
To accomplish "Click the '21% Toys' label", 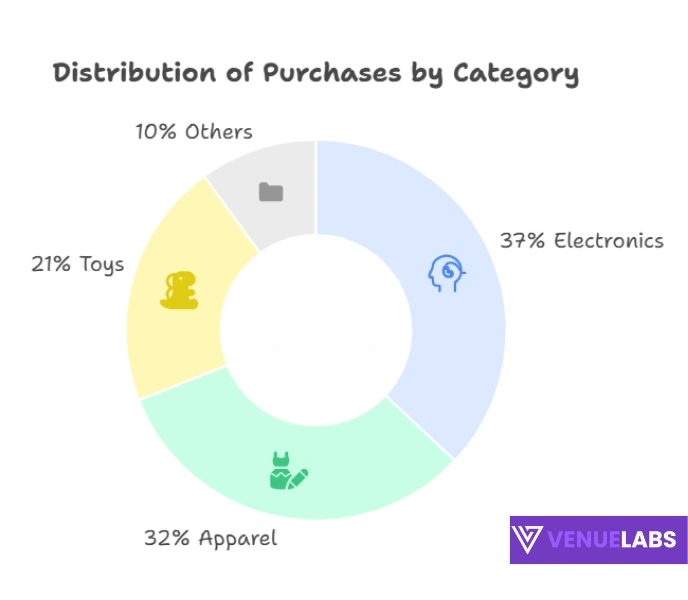I will click(78, 265).
